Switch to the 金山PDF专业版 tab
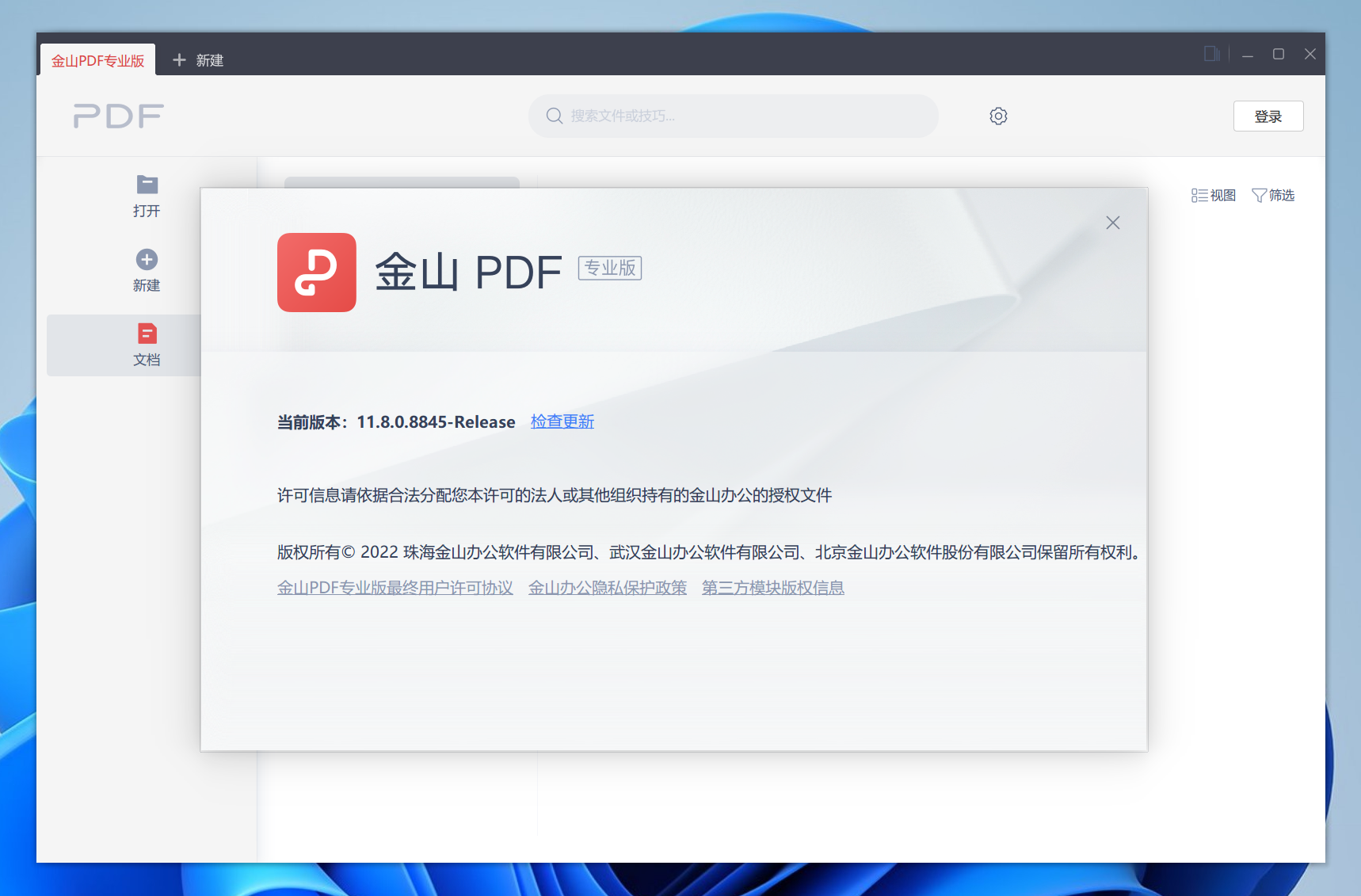The height and width of the screenshot is (896, 1361). pyautogui.click(x=98, y=60)
